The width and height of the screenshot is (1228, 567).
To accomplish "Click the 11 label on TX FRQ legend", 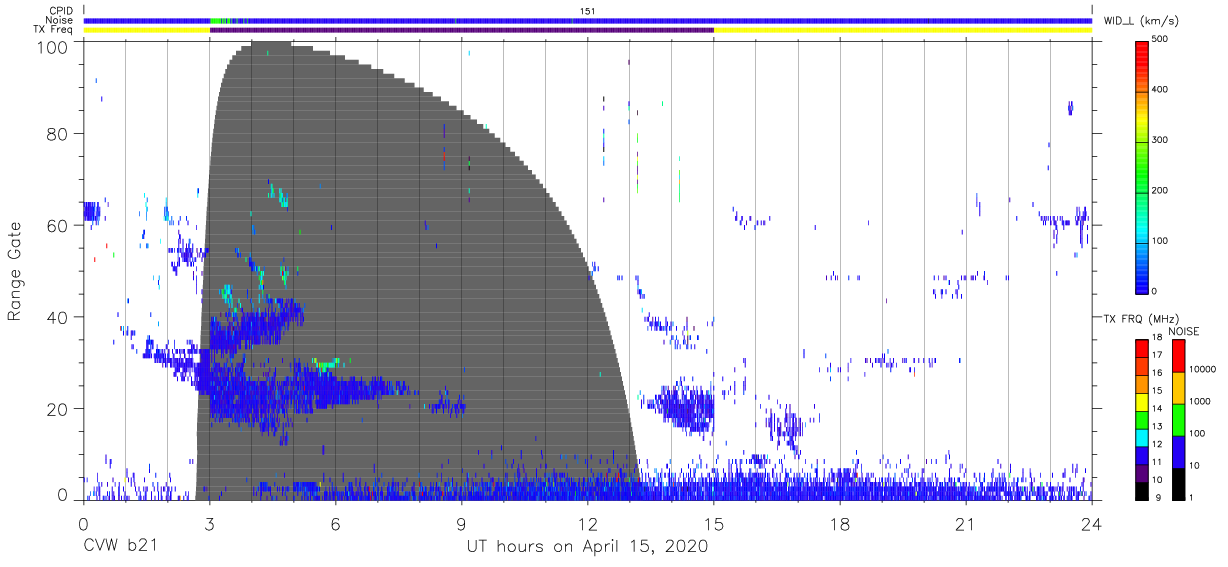I will pyautogui.click(x=1157, y=462).
